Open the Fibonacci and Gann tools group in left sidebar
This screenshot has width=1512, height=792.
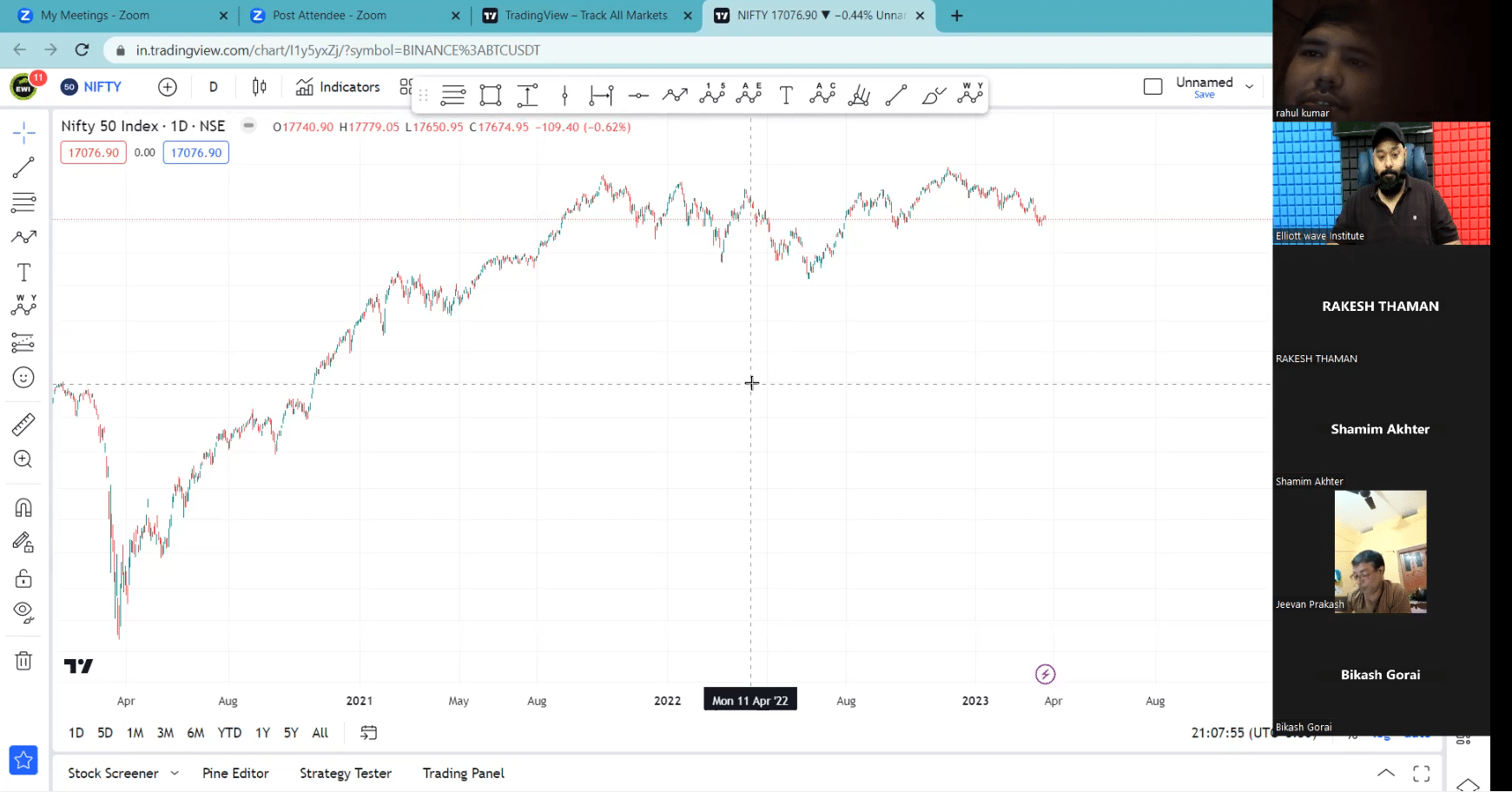click(x=23, y=202)
